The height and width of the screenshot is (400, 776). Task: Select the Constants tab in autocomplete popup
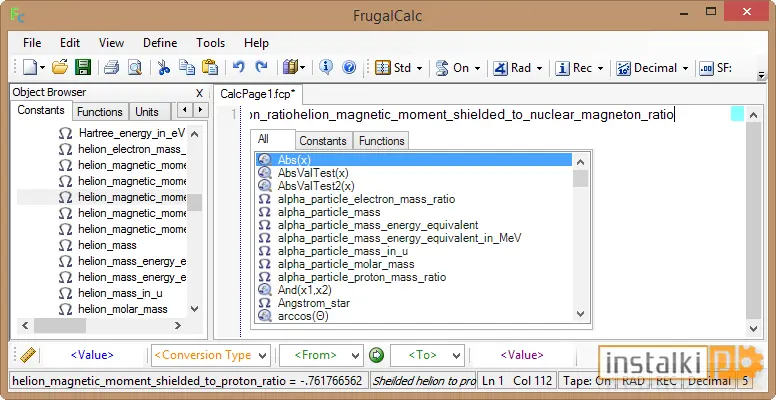pos(323,141)
